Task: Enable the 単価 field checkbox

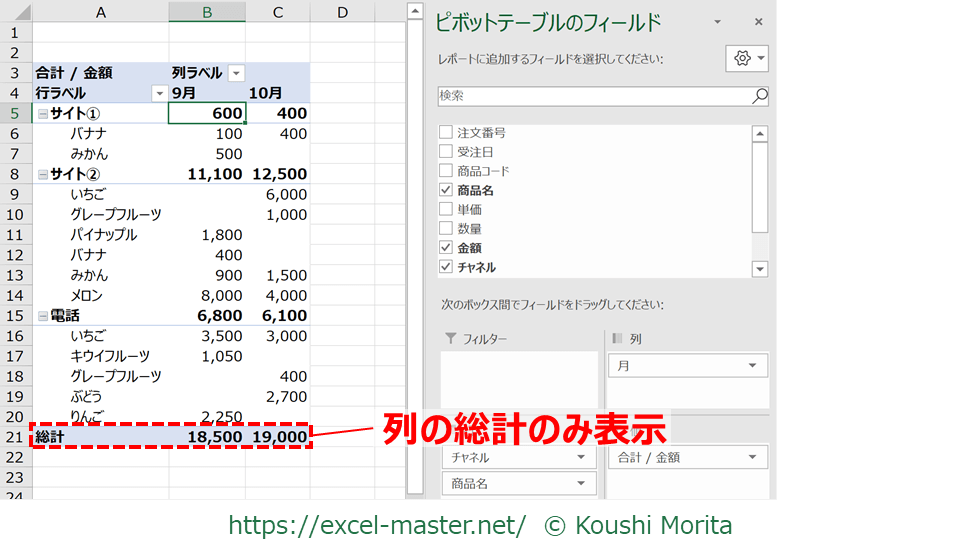Action: 446,209
